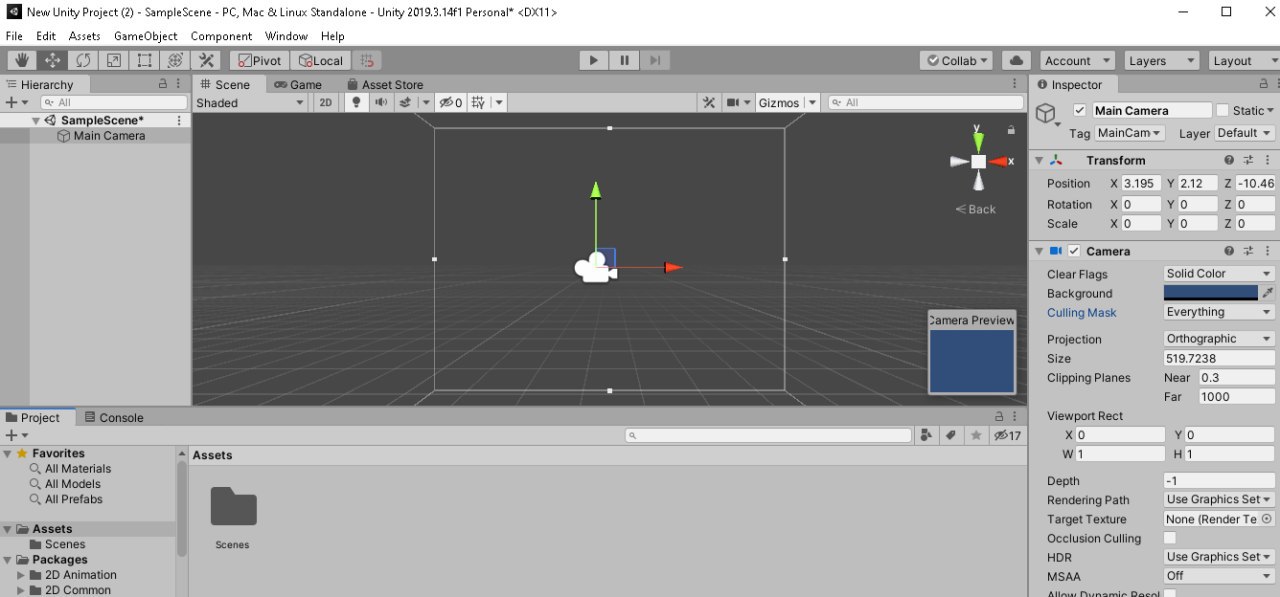The height and width of the screenshot is (597, 1280).
Task: Toggle the Pivot handle position button
Action: click(258, 61)
